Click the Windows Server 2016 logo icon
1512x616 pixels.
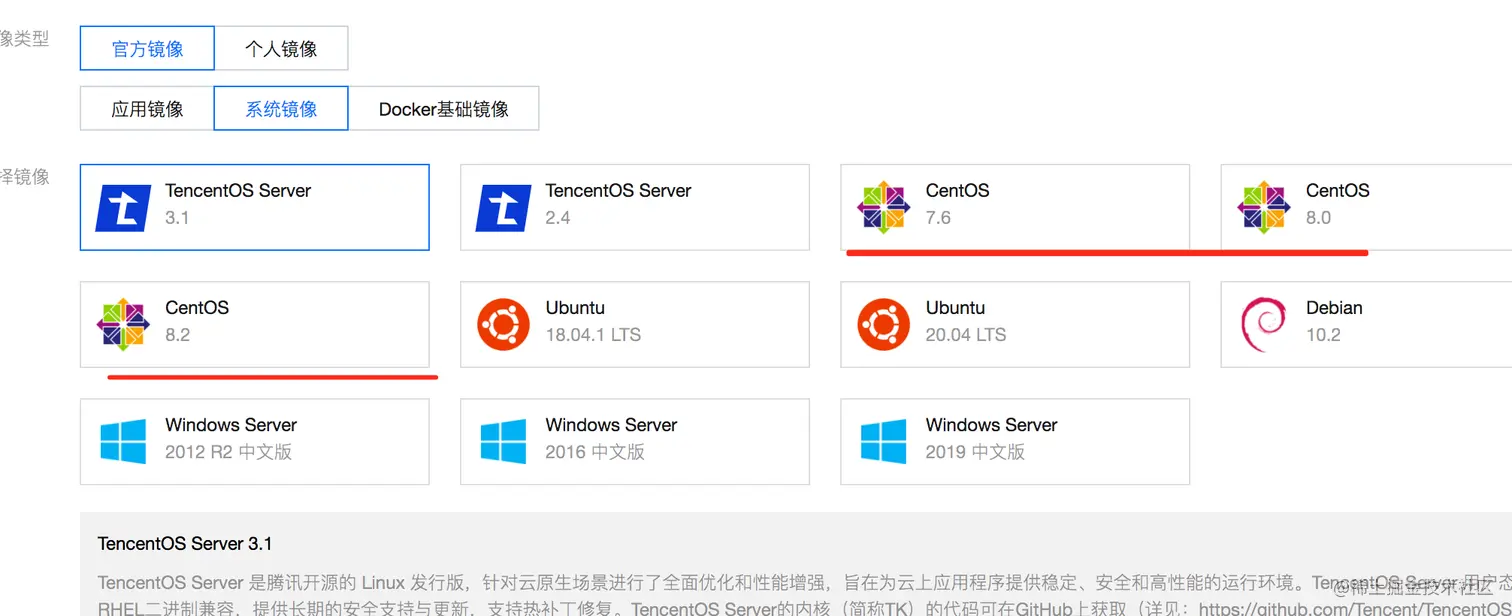click(503, 441)
